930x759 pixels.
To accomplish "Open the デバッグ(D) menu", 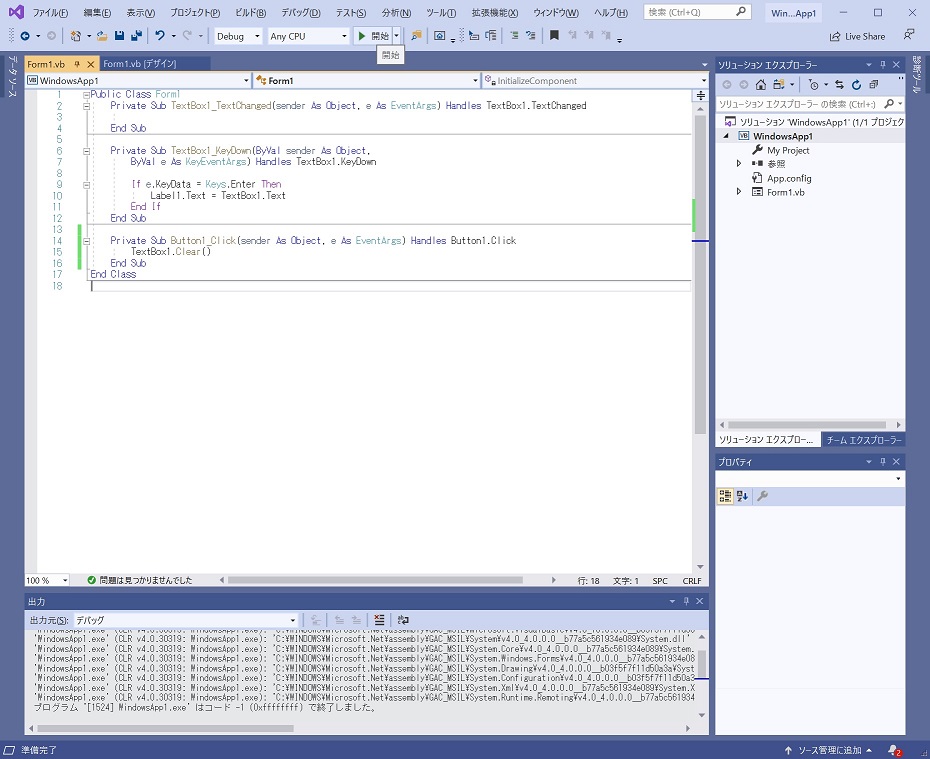I will point(301,12).
